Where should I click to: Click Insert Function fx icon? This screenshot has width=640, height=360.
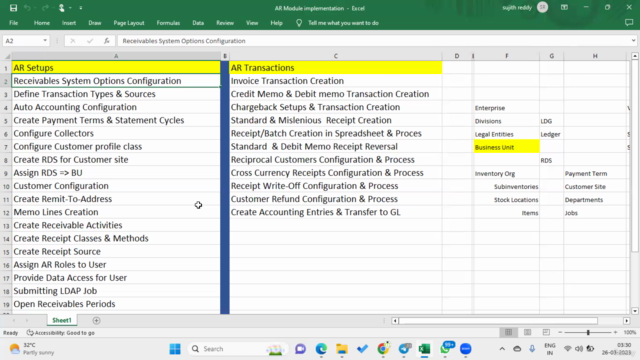pos(107,41)
